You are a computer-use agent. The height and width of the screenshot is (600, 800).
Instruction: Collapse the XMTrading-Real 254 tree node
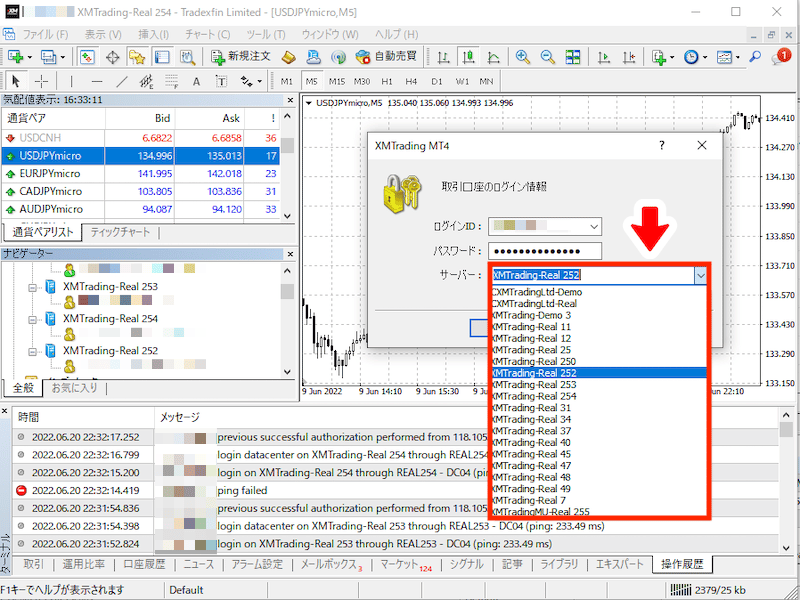[x=33, y=320]
